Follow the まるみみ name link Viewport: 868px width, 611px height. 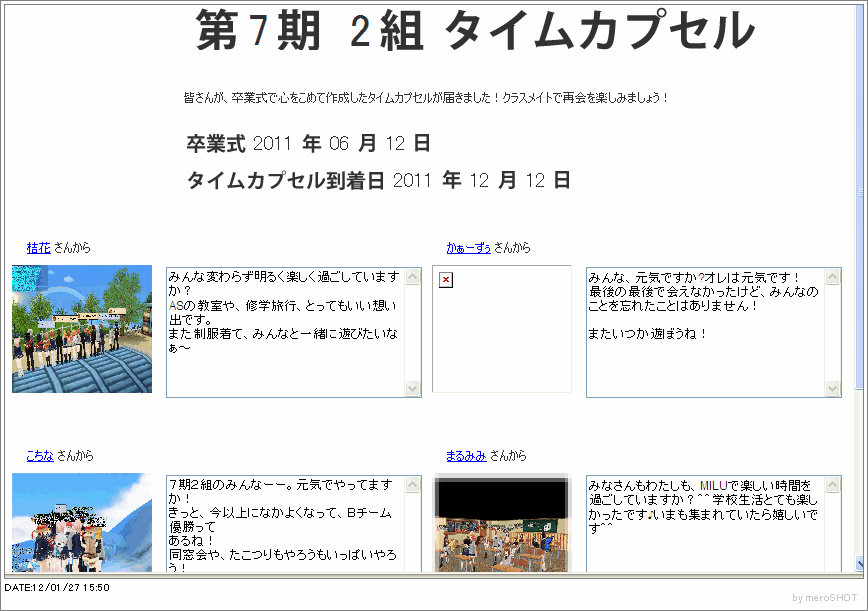[466, 456]
